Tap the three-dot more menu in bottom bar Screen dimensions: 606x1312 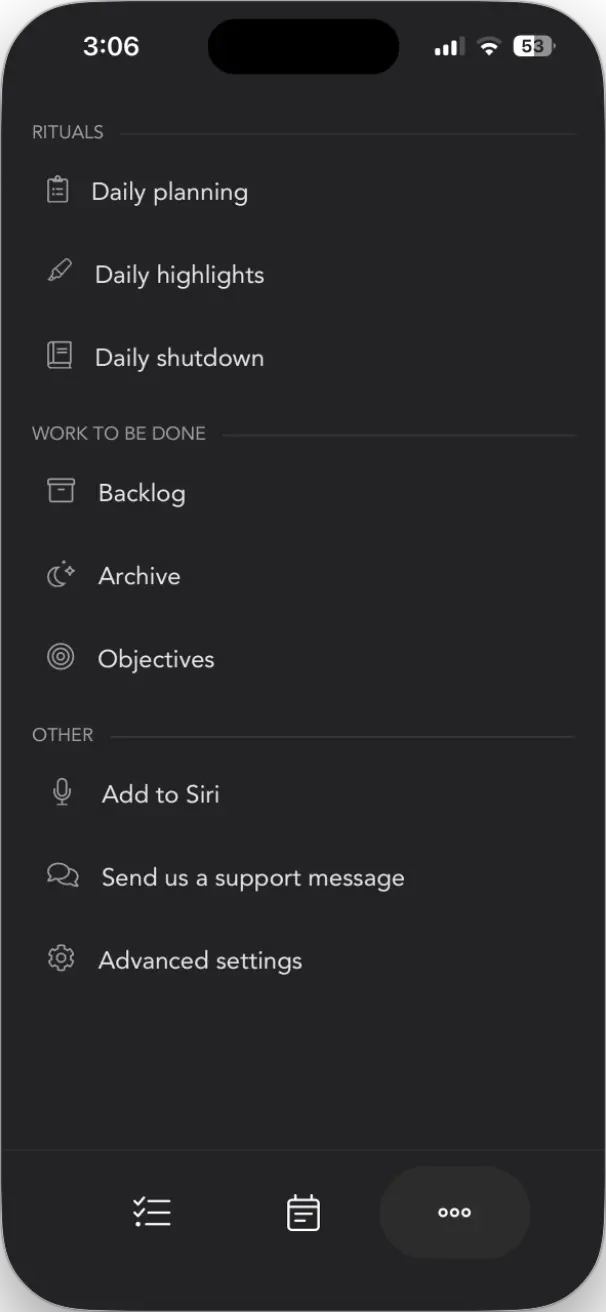click(x=454, y=1211)
